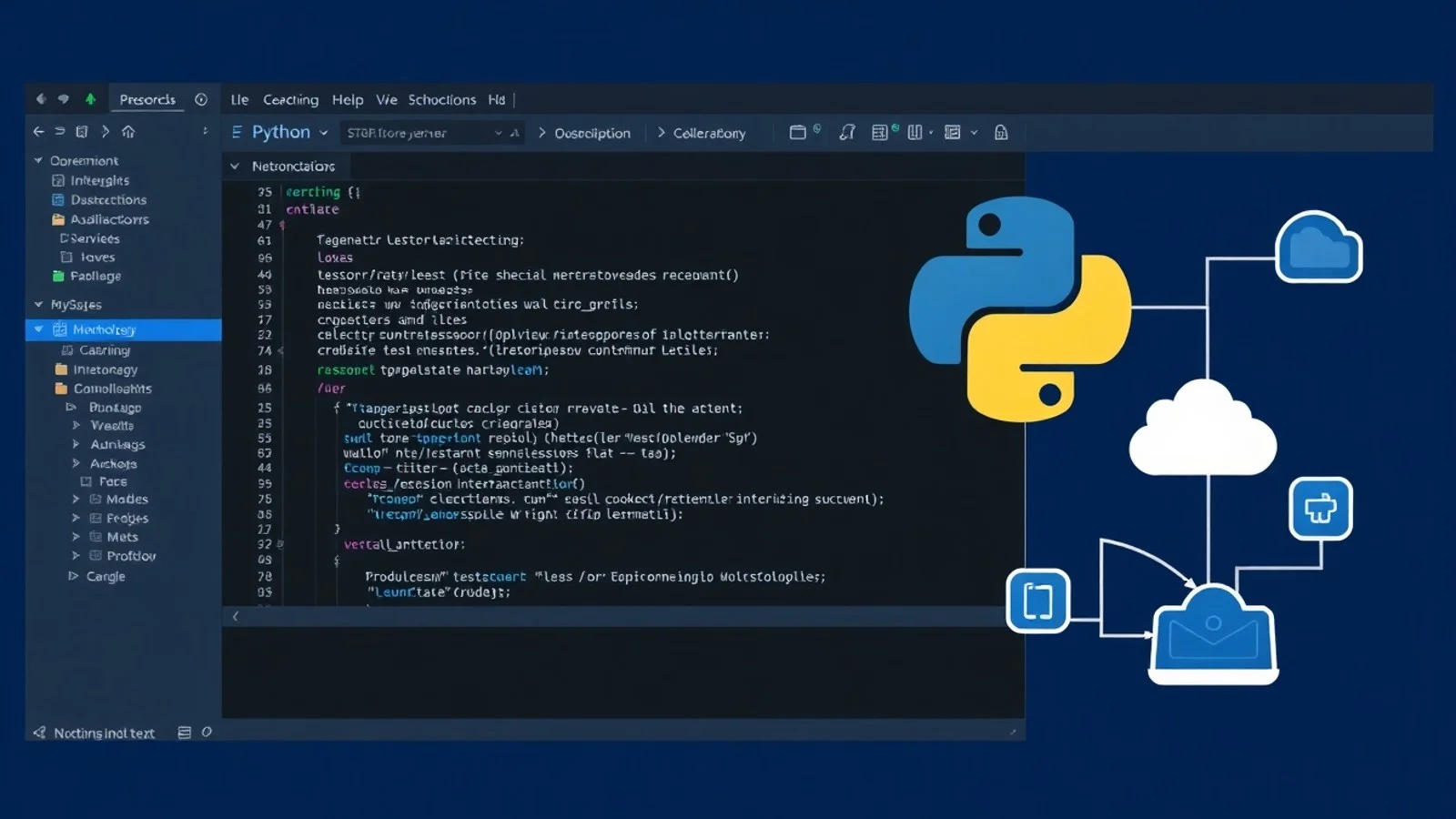This screenshot has width=1456, height=819.
Task: Expand the Modes tree node
Action: (x=76, y=499)
